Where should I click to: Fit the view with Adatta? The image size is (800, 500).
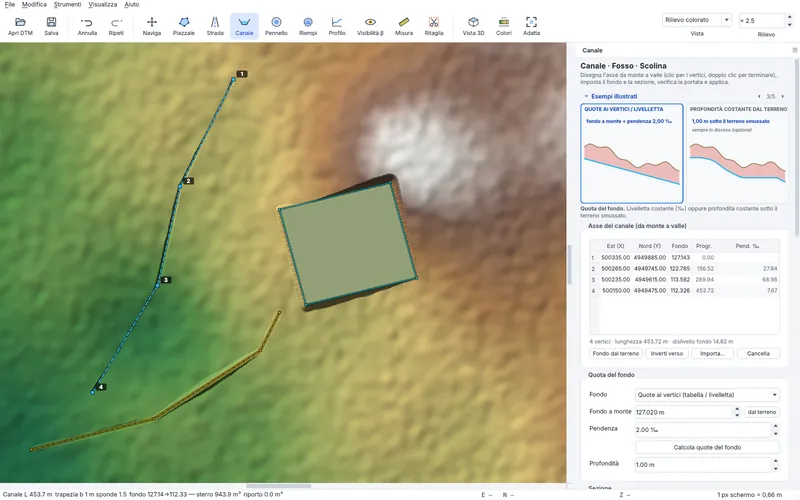531,26
